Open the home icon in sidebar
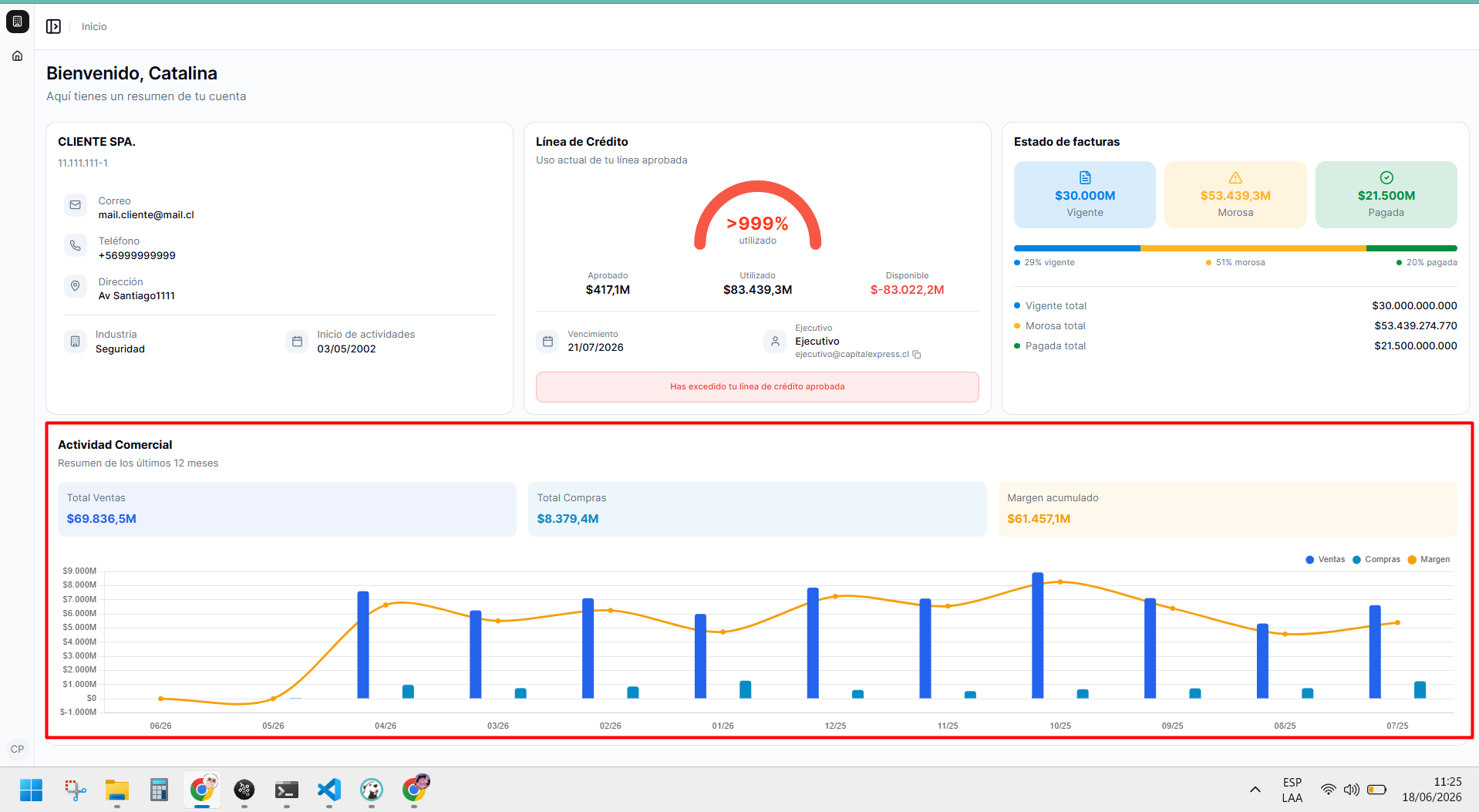Viewport: 1479px width, 812px height. coord(18,56)
